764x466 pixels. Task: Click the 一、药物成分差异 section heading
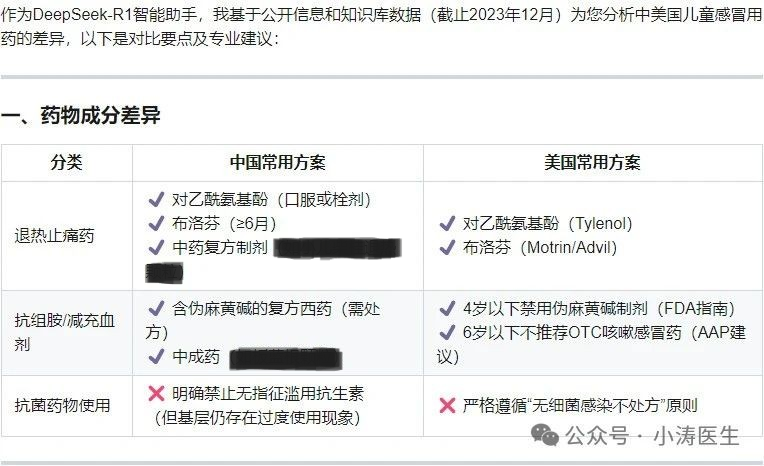pyautogui.click(x=81, y=116)
